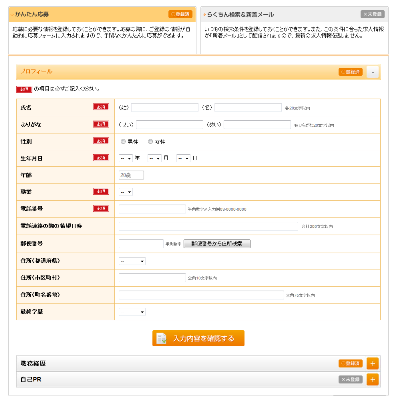This screenshot has height=396, width=396.
Task: Click the 職務経歴 section title
Action: coord(33,363)
